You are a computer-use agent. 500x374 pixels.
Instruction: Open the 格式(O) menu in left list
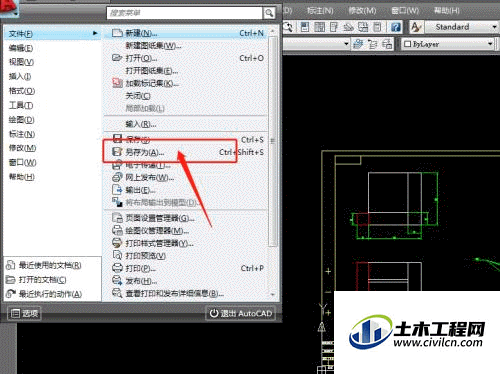point(22,91)
